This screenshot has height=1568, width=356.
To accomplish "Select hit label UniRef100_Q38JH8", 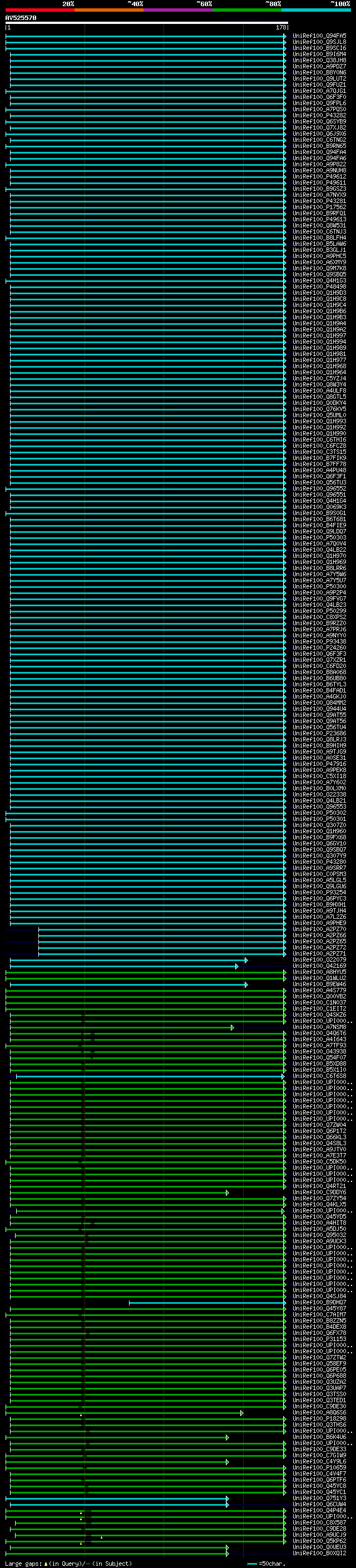I will (x=319, y=60).
